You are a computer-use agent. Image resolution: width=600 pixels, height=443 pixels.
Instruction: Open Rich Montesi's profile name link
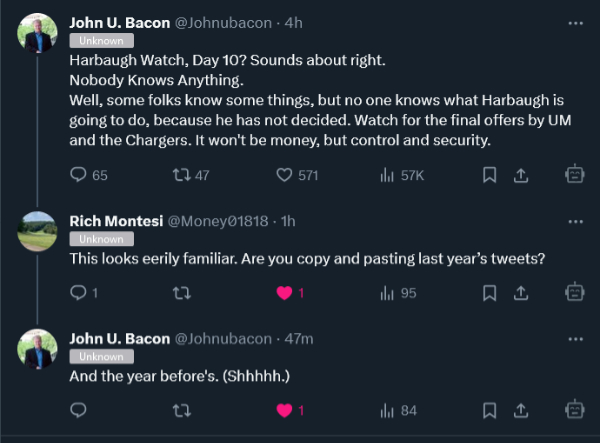108,221
